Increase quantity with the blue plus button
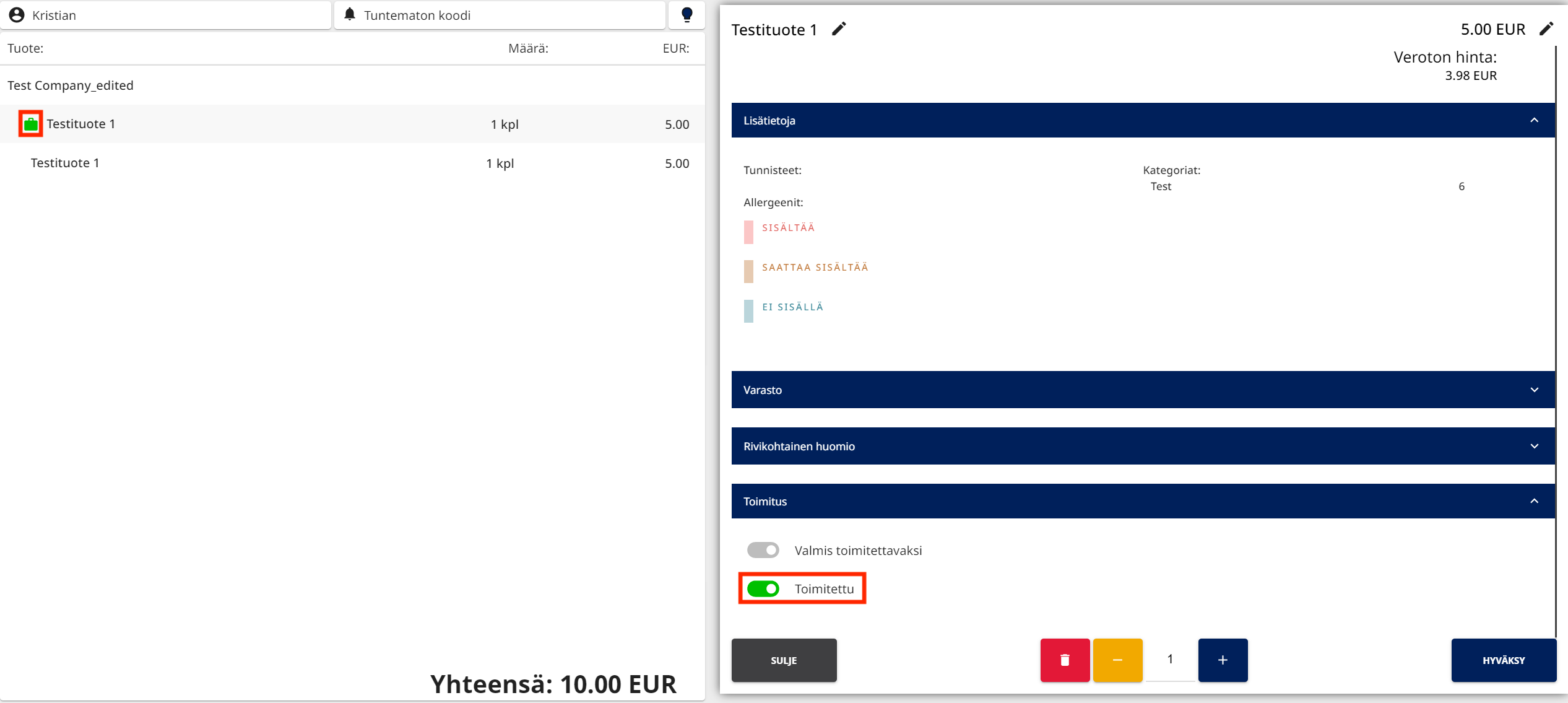Screen dimensions: 1568x703 point(1223,660)
